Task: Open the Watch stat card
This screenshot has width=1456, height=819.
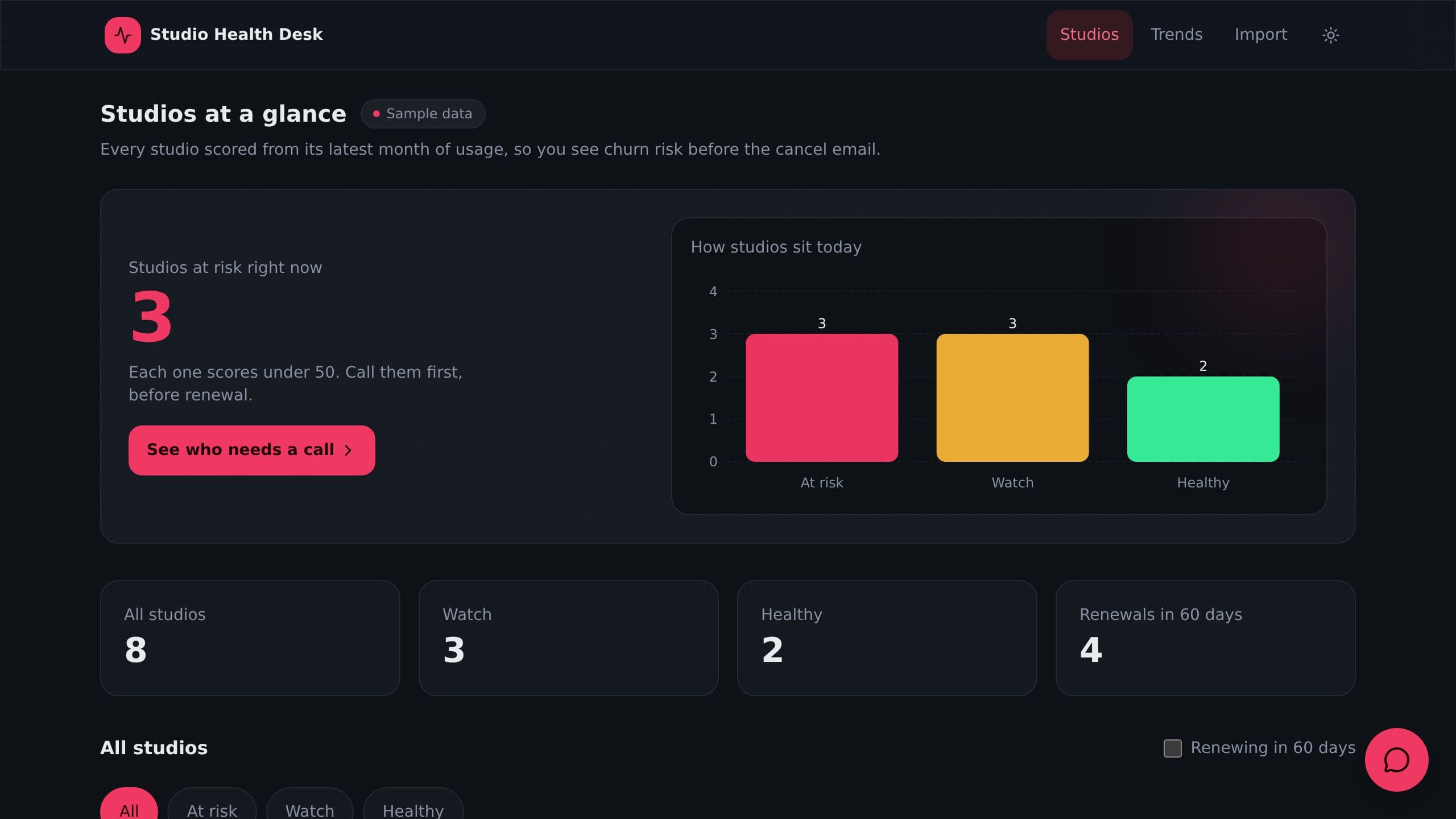Action: tap(569, 638)
